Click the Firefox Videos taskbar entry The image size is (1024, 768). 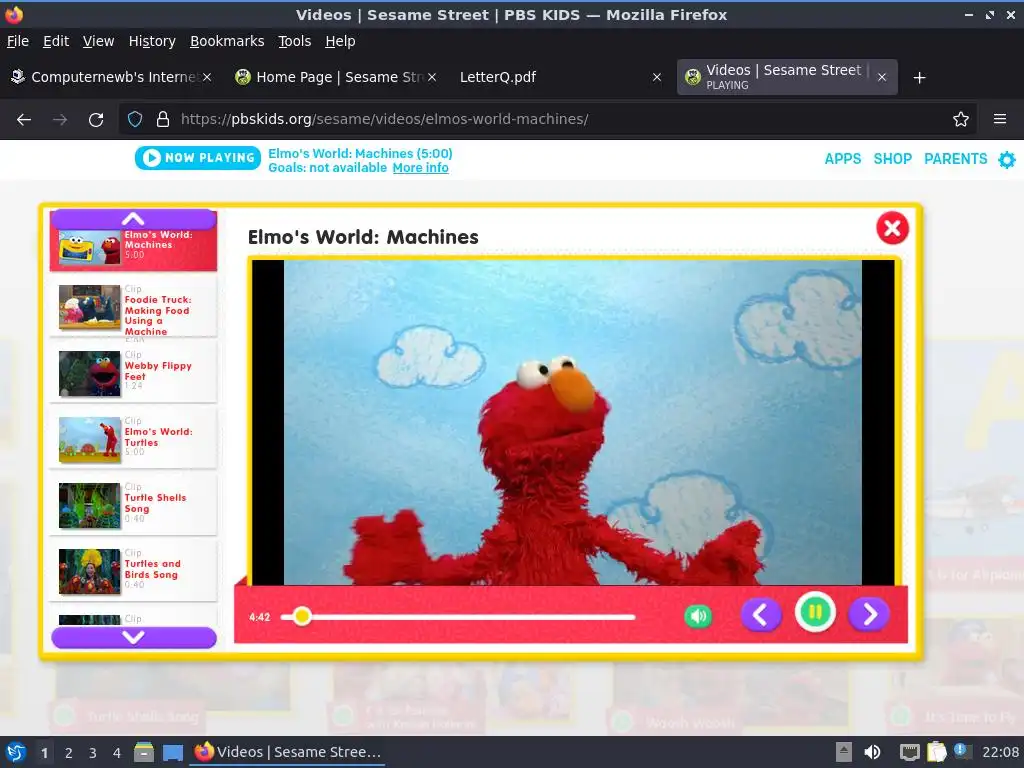(287, 752)
